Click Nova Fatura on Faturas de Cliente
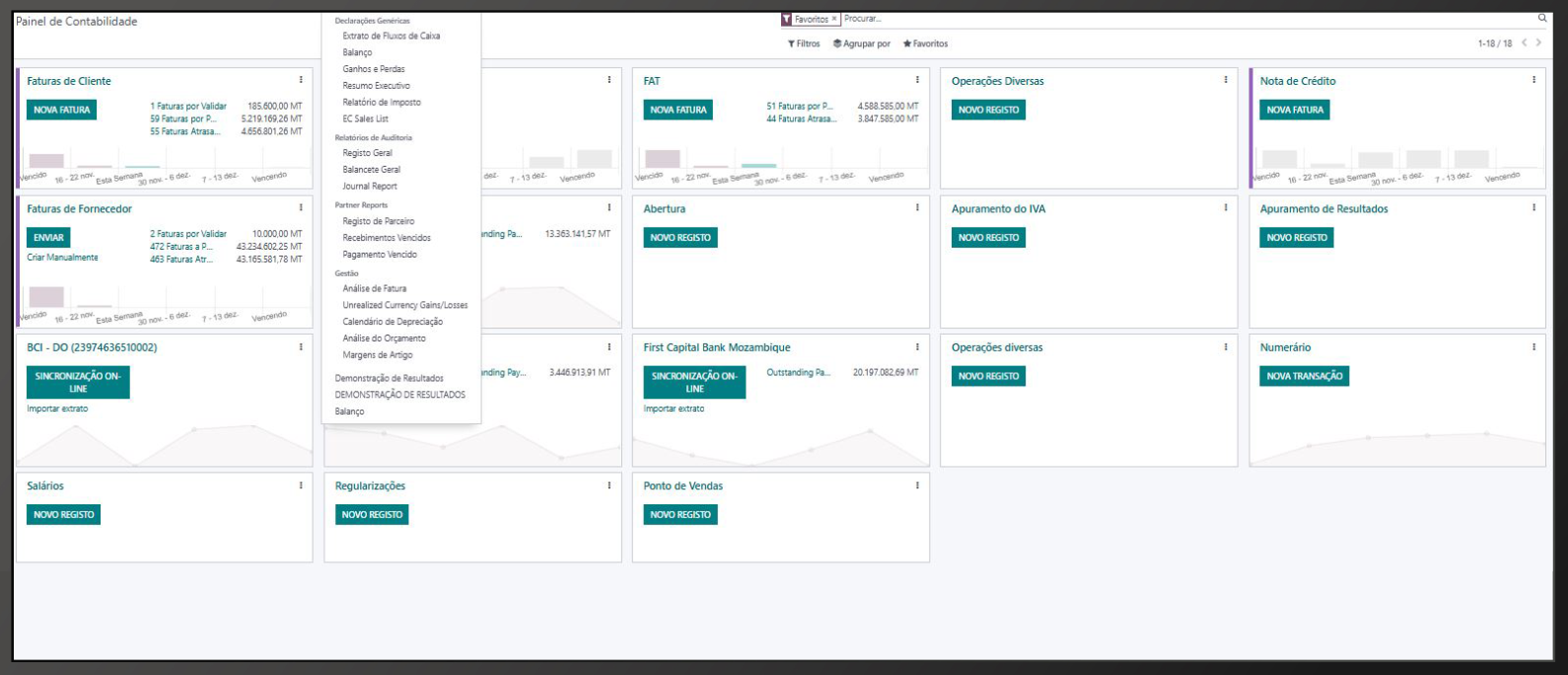Image resolution: width=1568 pixels, height=675 pixels. [62, 110]
